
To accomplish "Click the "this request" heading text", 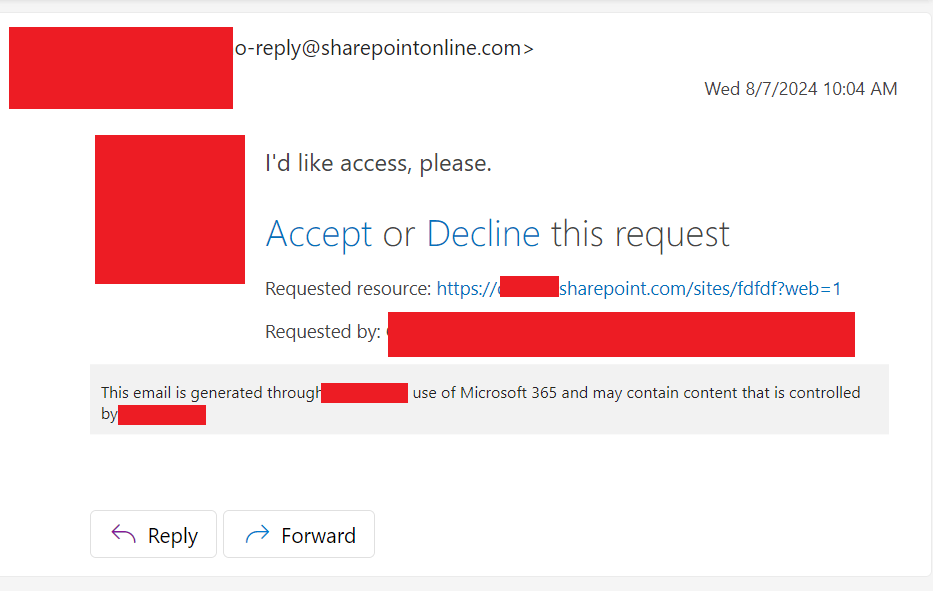I will (640, 234).
